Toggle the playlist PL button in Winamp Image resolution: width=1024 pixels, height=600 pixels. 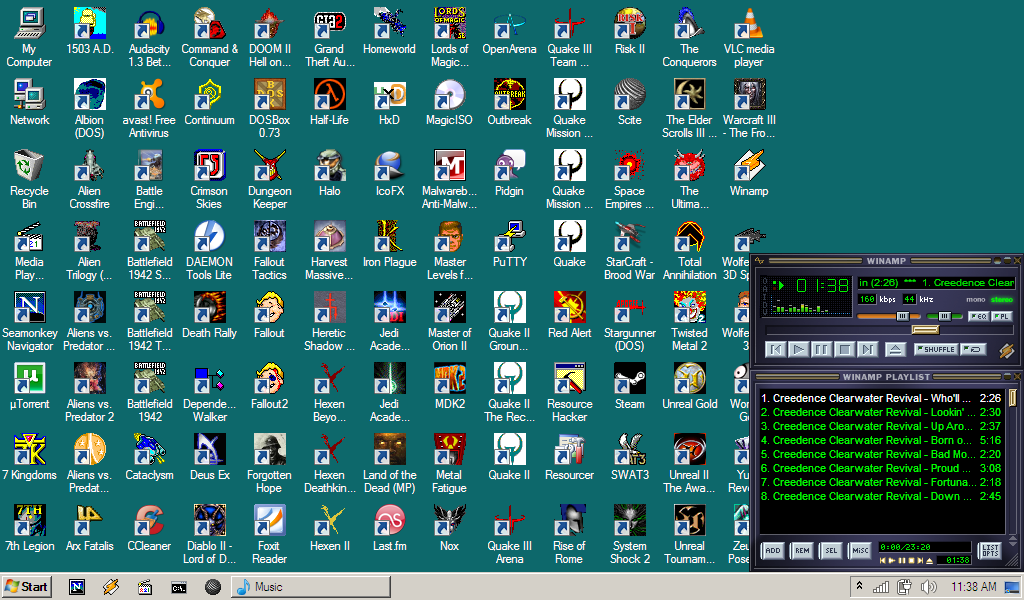pyautogui.click(x=1001, y=316)
